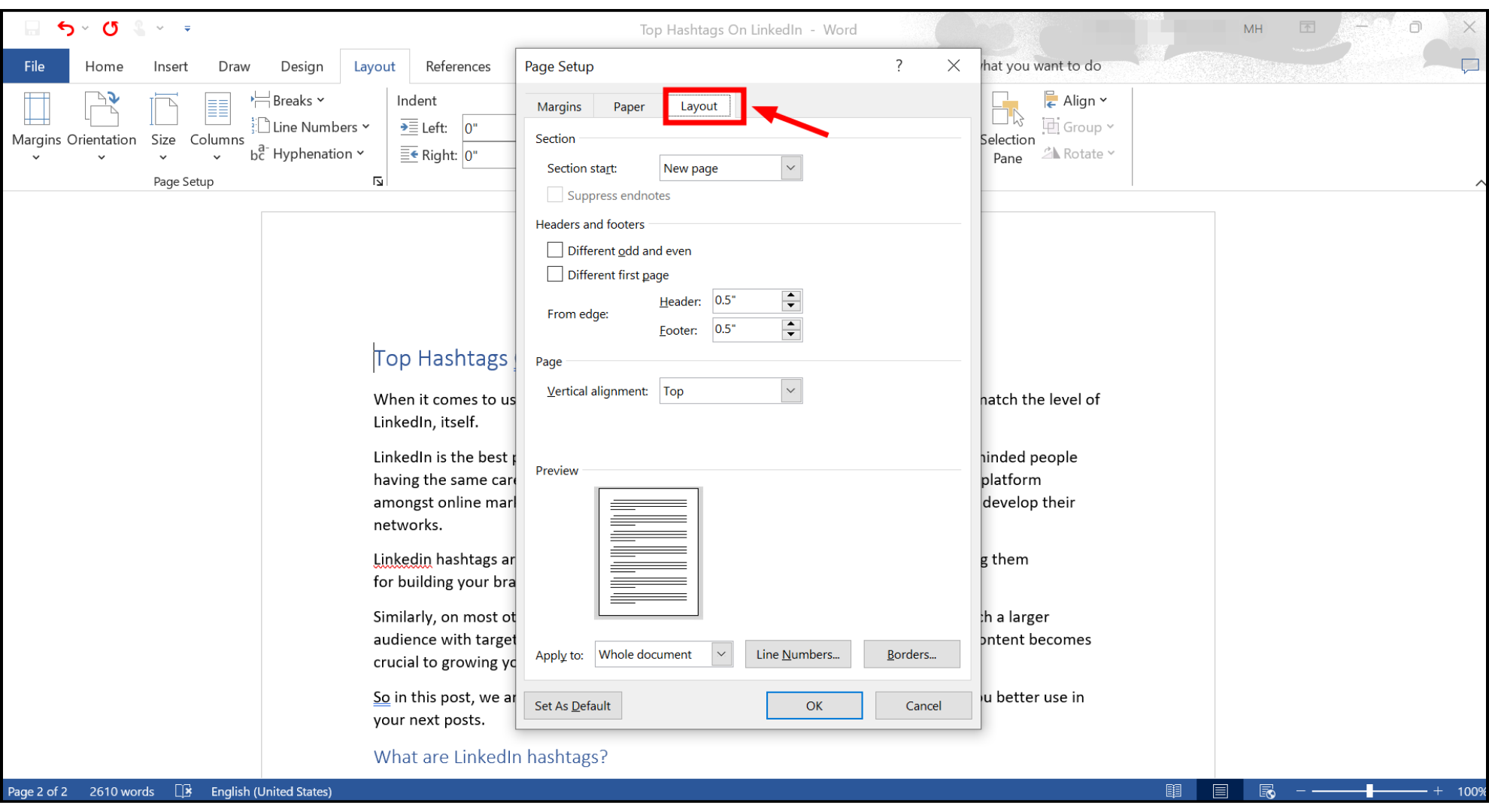Click the Borders button
The height and width of the screenshot is (812, 1489).
pyautogui.click(x=911, y=654)
